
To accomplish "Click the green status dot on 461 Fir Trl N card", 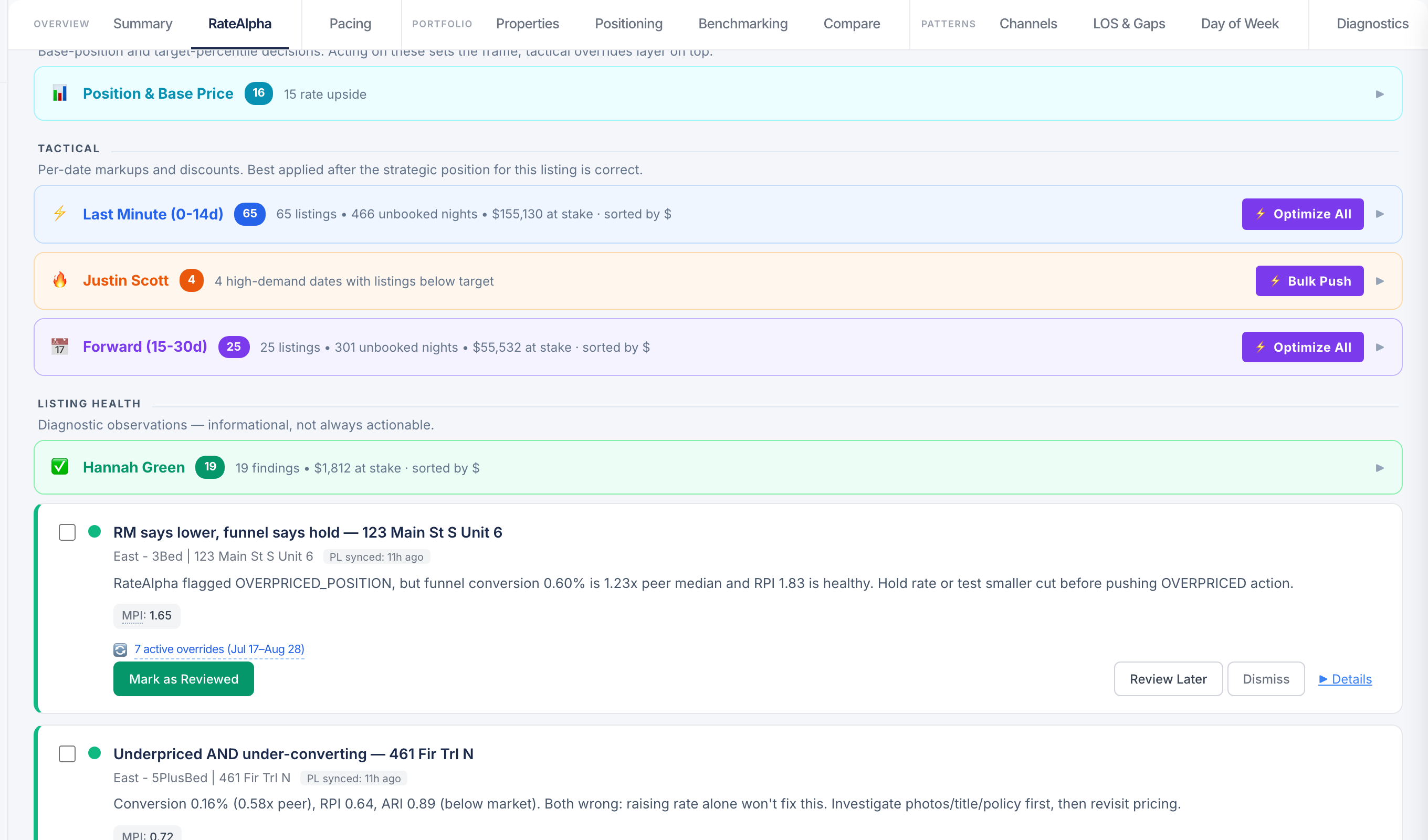I will pos(94,753).
